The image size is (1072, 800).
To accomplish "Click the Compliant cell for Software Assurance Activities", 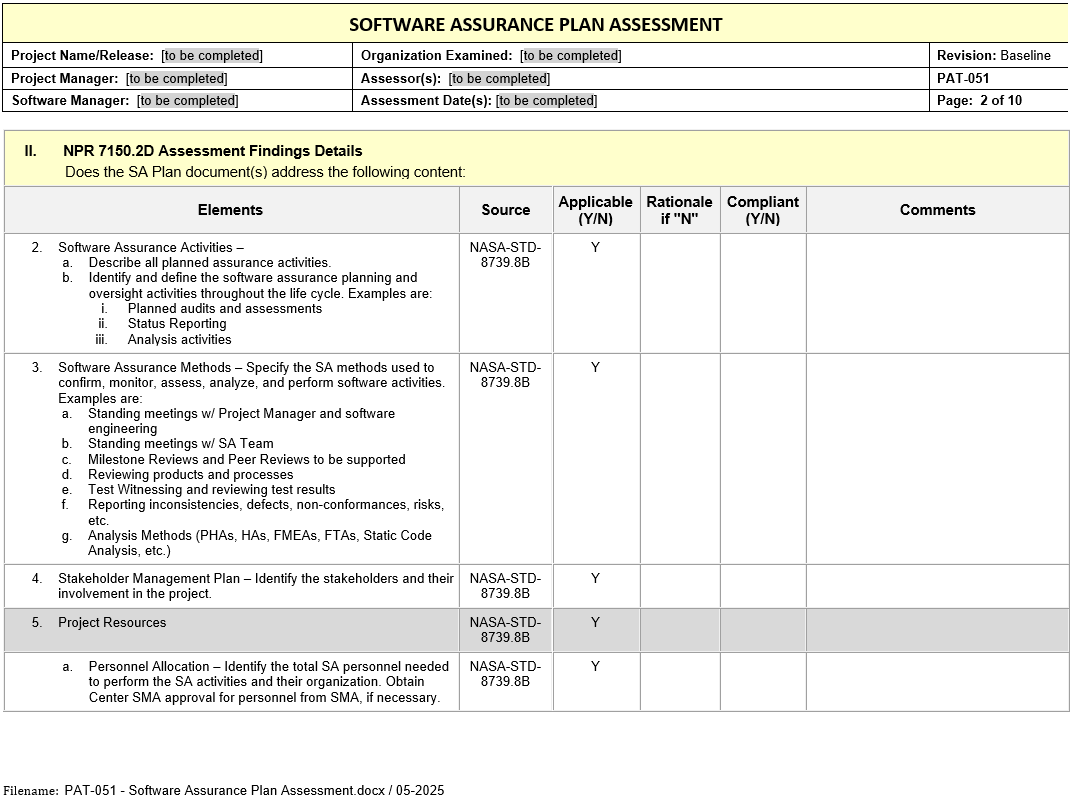I will 763,293.
